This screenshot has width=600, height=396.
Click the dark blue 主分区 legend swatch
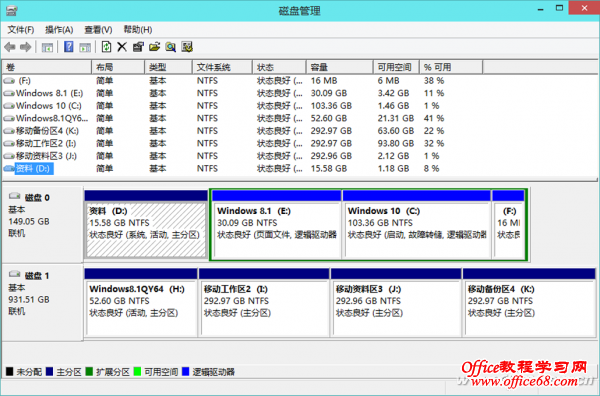click(x=49, y=371)
